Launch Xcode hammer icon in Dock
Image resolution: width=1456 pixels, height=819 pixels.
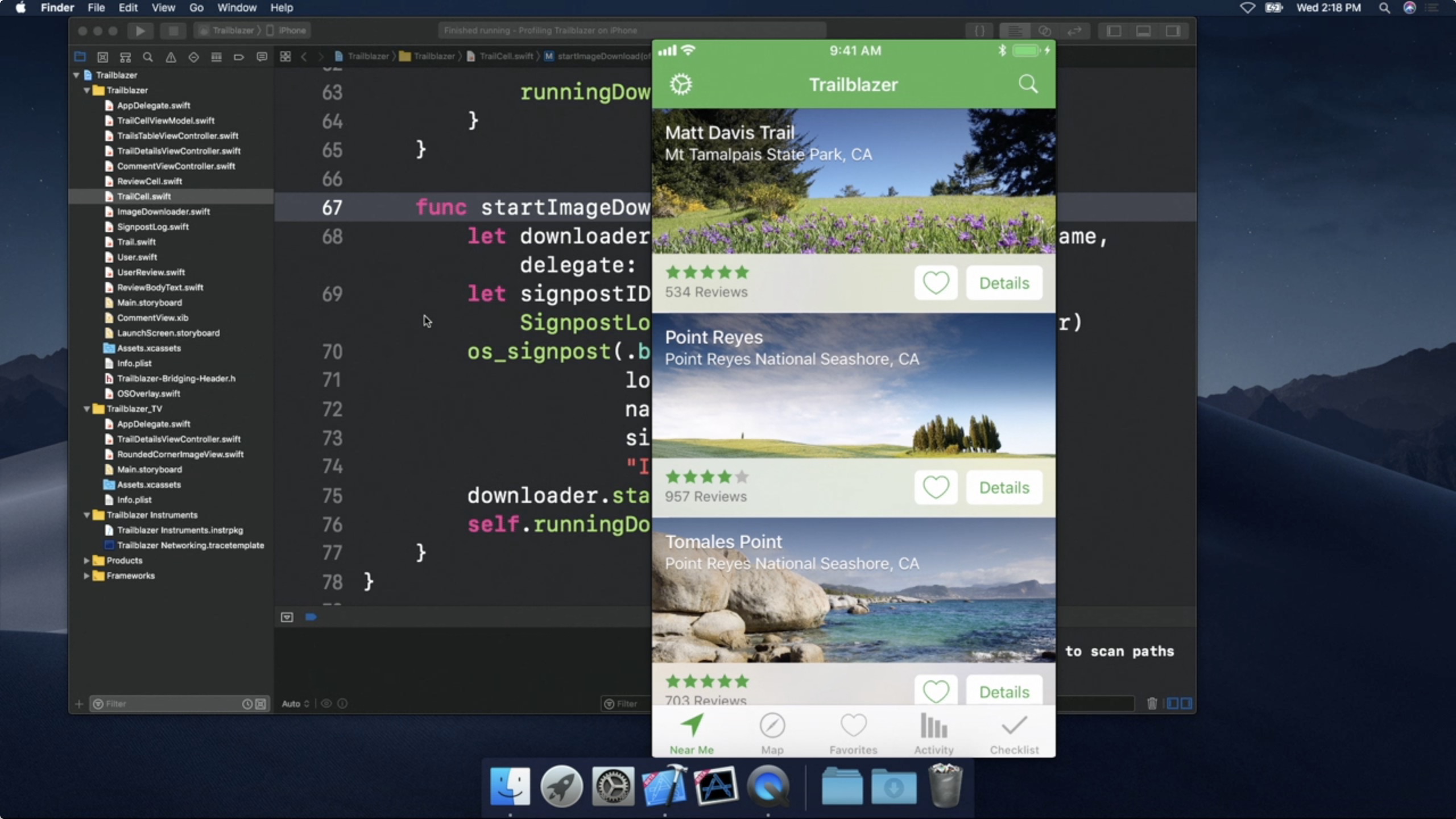[x=664, y=787]
